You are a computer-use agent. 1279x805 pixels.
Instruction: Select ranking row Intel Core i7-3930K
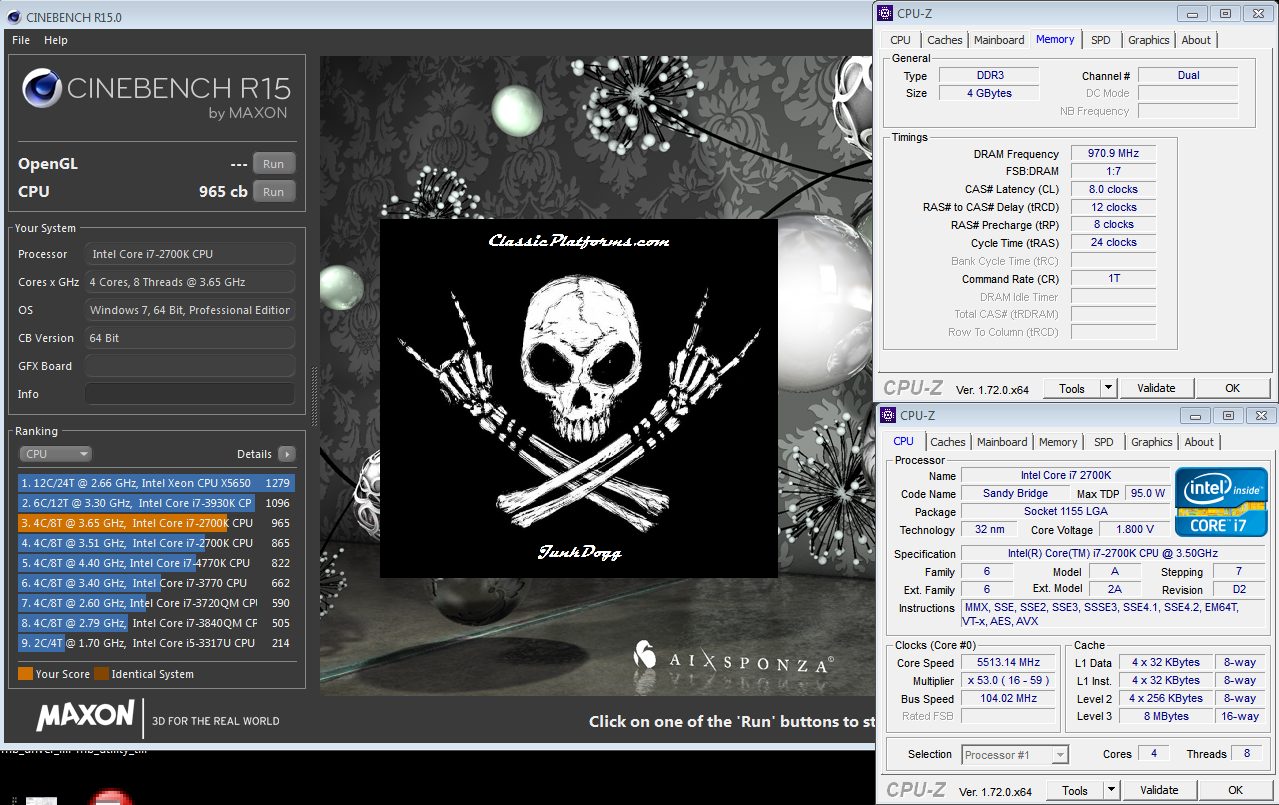point(157,503)
